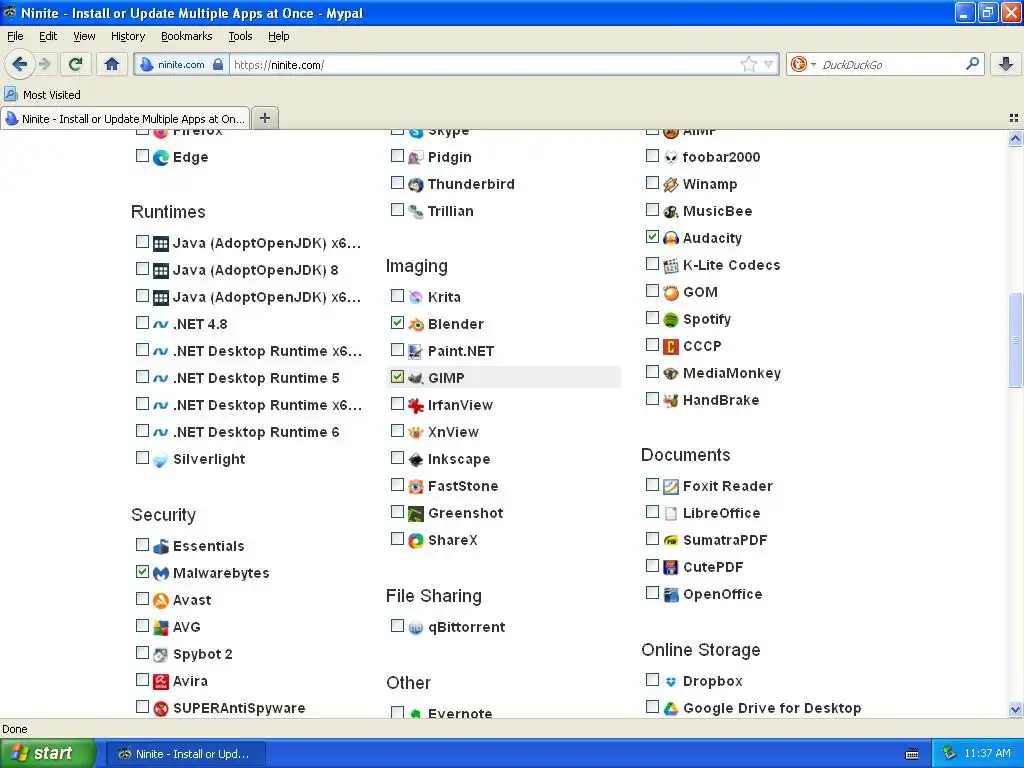Check the Krita checkbox
Screen dimensions: 1024x768
click(397, 296)
